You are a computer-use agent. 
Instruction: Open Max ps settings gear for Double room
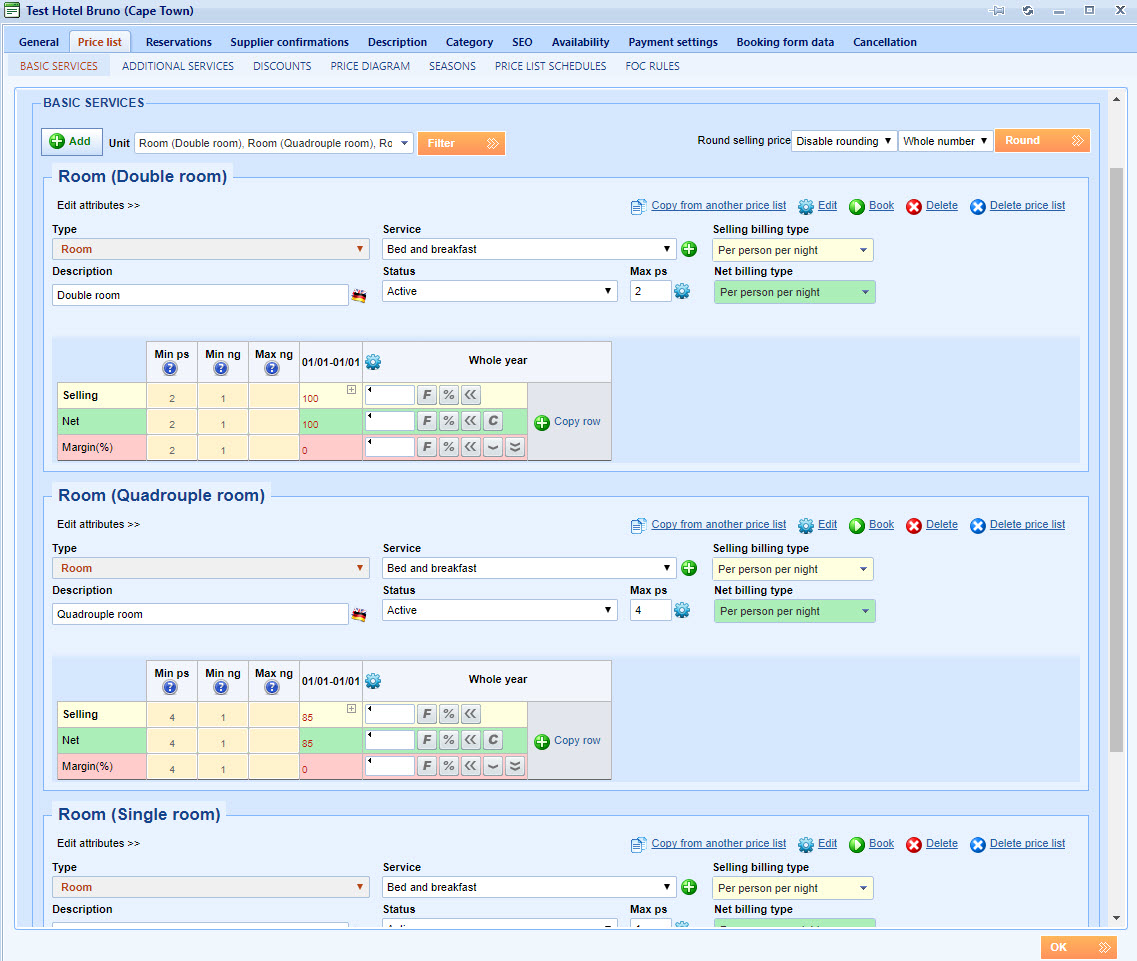tap(682, 292)
